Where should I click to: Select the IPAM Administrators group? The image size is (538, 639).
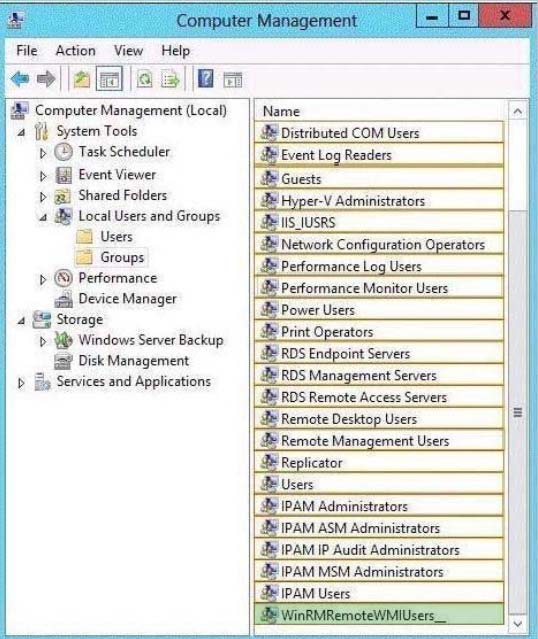[x=379, y=506]
